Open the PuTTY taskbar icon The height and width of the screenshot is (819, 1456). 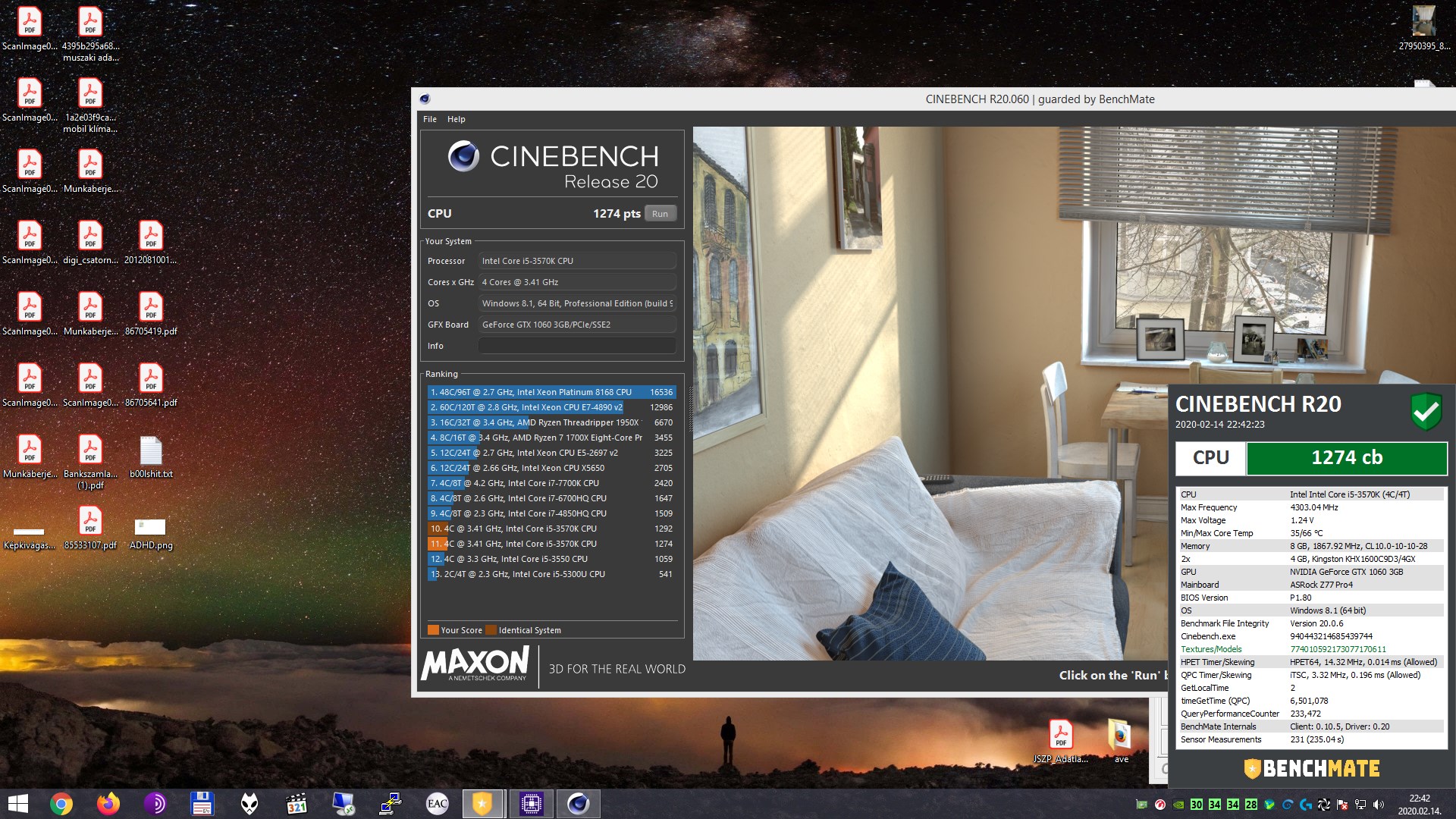pos(391,804)
